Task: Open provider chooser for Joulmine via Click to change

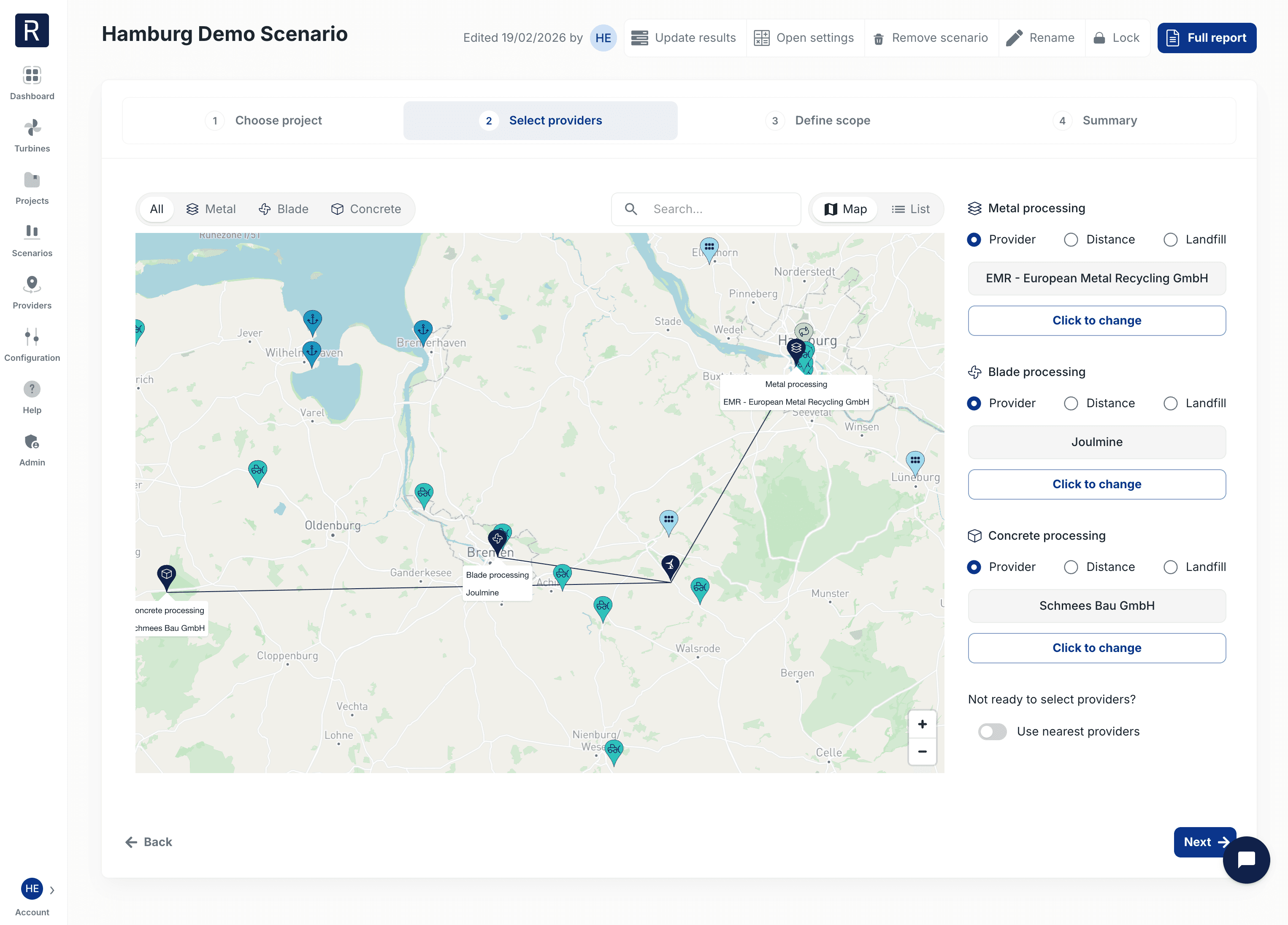Action: click(1096, 484)
